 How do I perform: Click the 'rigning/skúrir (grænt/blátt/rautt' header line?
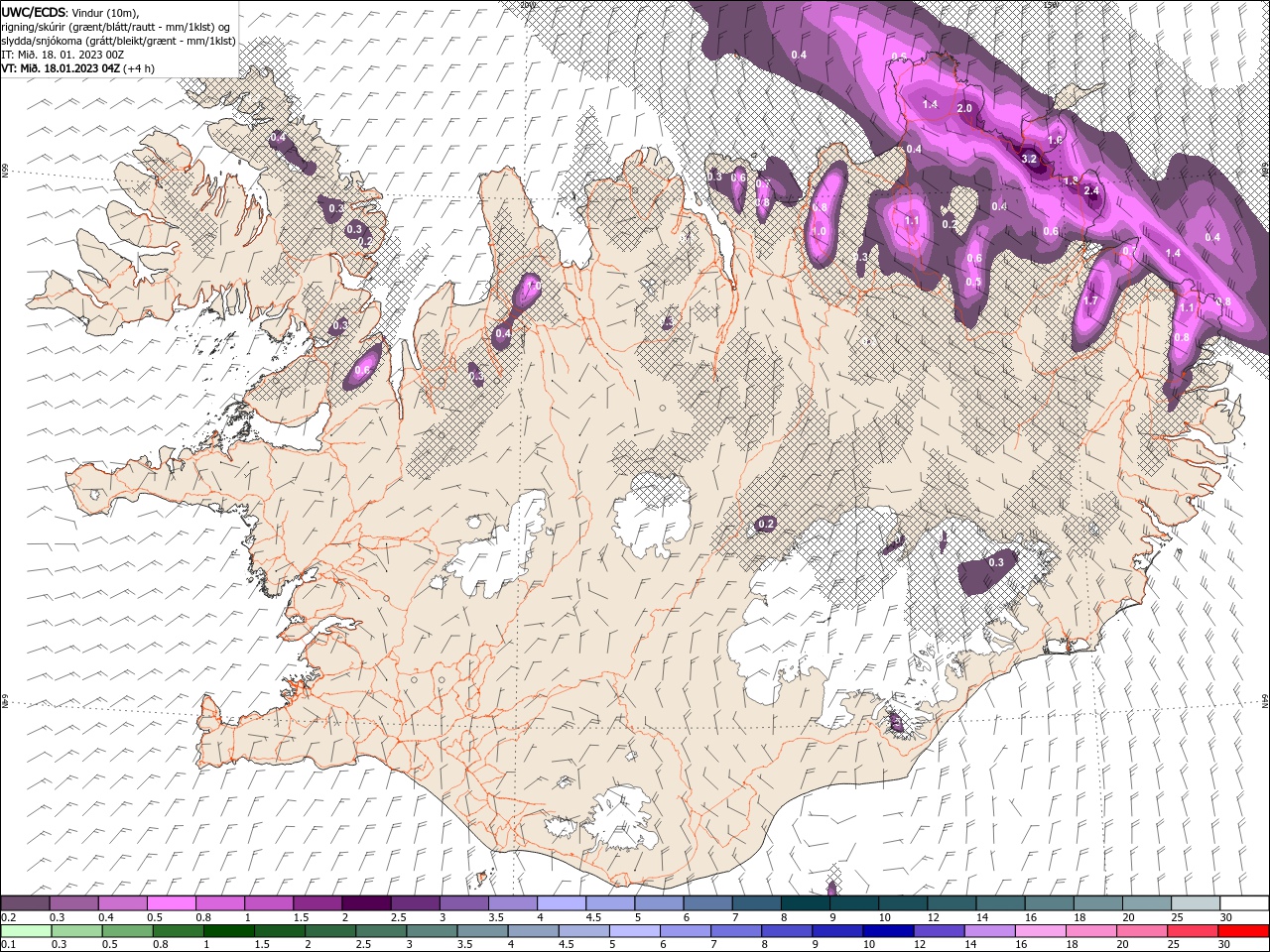(116, 27)
